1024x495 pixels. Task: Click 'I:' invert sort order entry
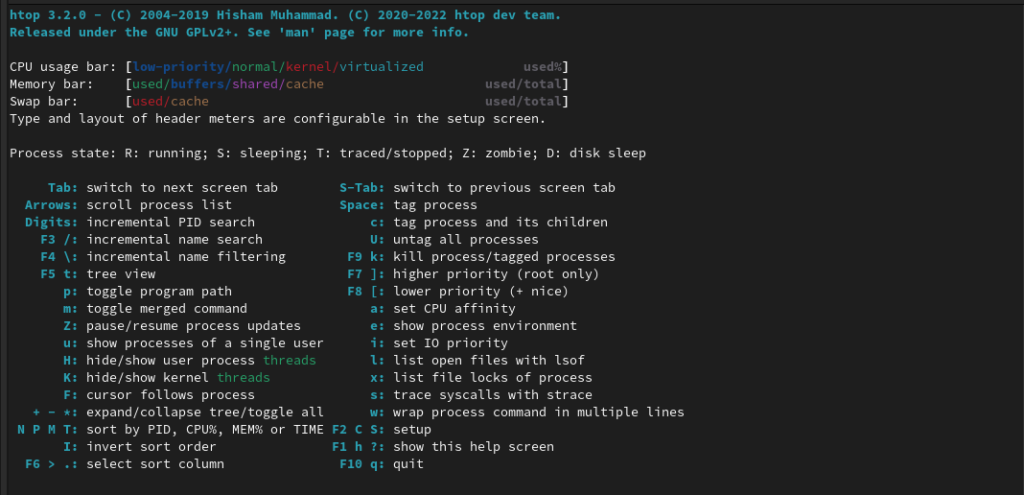point(140,447)
